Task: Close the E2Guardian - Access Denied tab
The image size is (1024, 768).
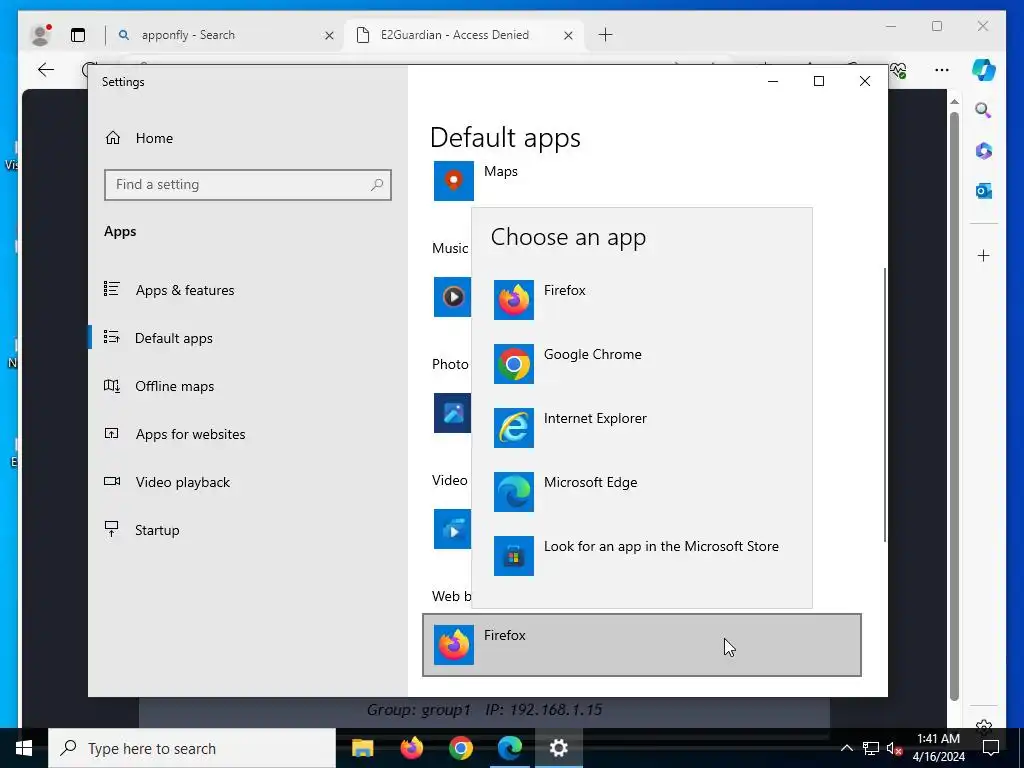Action: point(568,35)
